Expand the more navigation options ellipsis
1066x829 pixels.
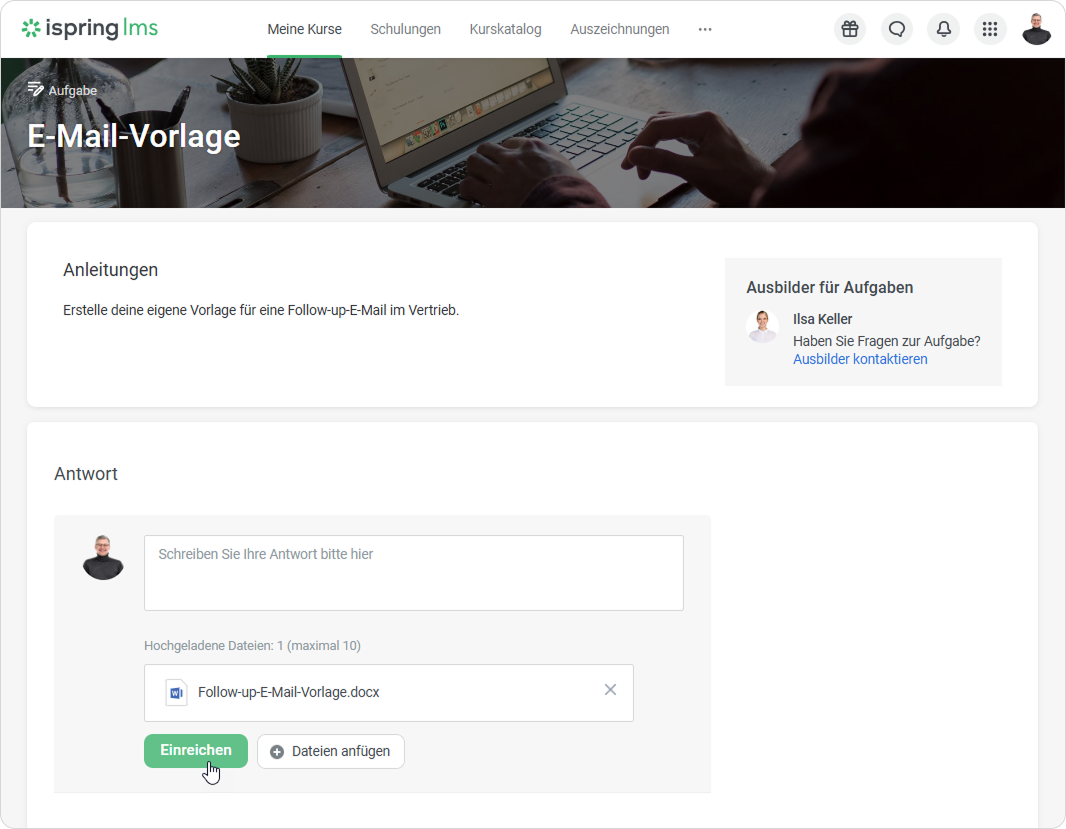coord(705,29)
